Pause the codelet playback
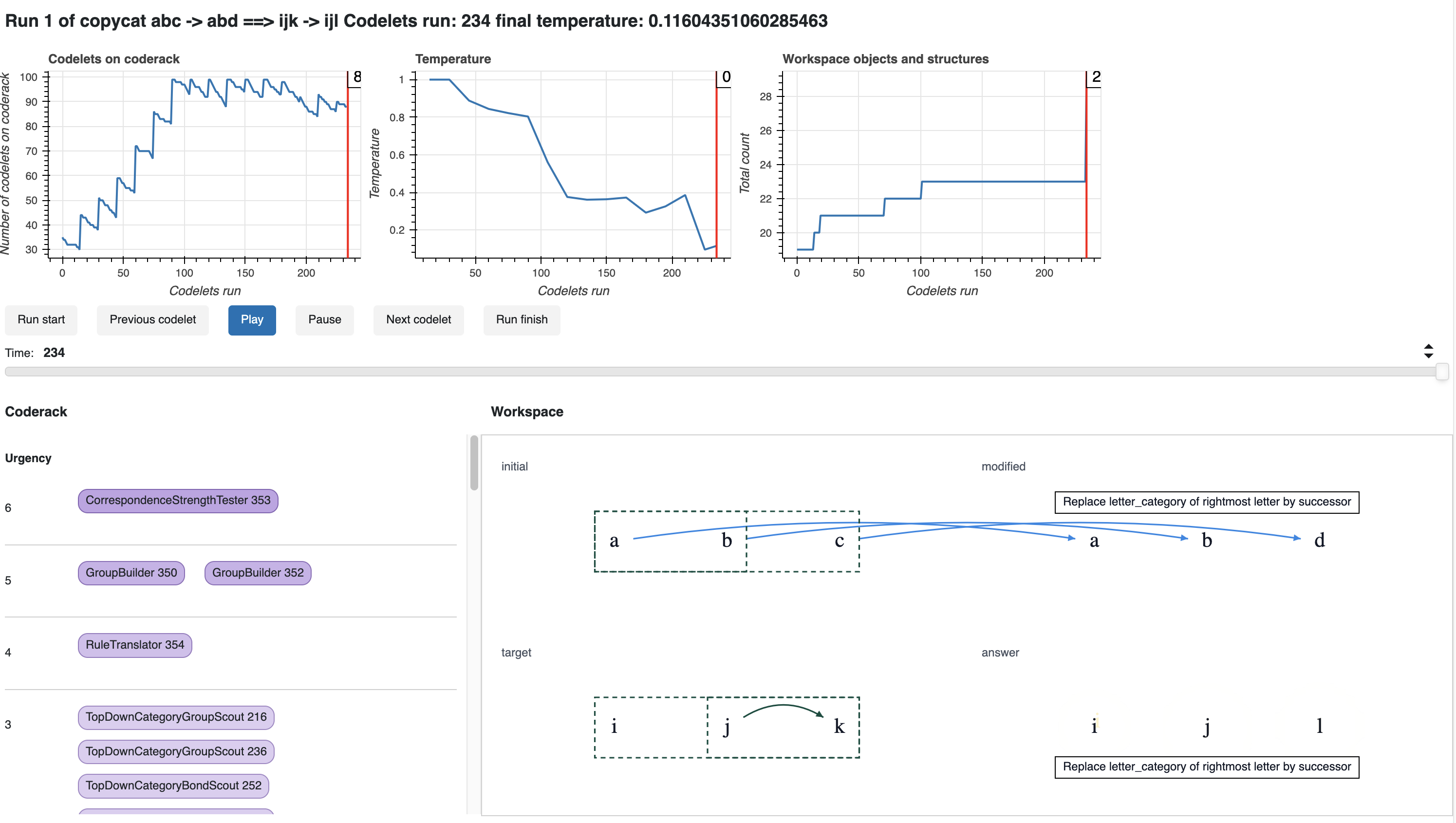Viewport: 1456px width, 823px height. 324,320
